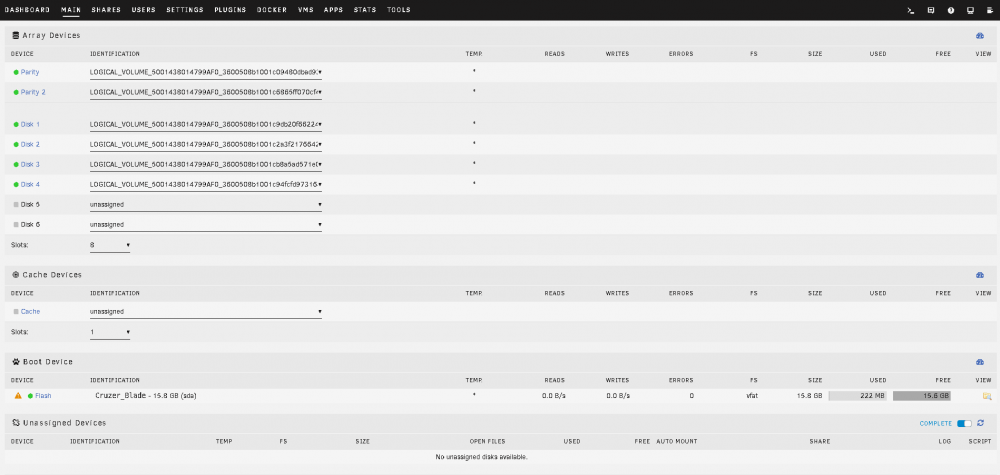
Task: Open the Flash device link
Action: [x=43, y=396]
